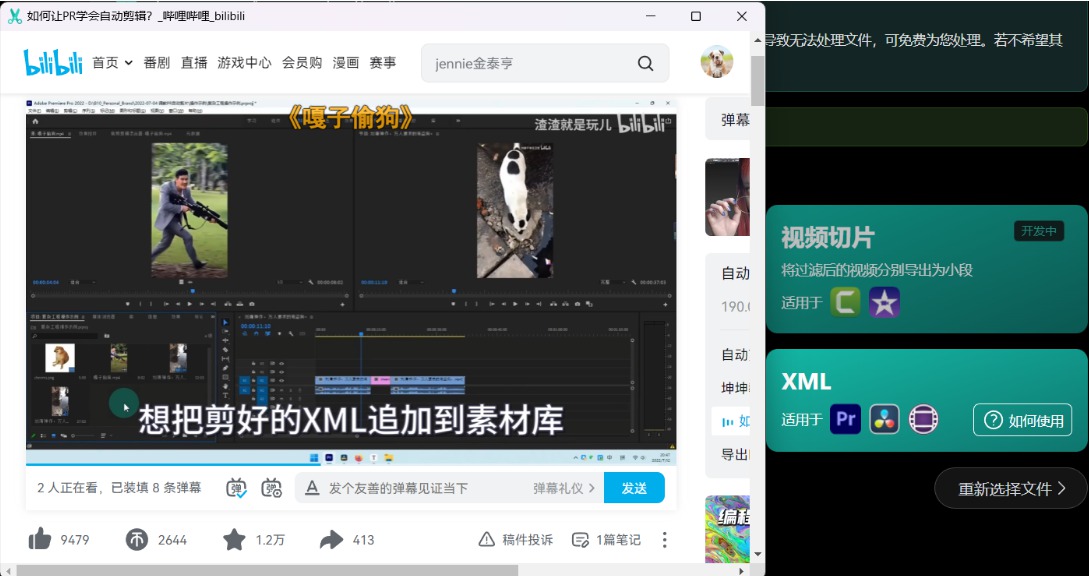Screen dimensions: 1089x576
Task: Click the green Camtasia icon
Action: click(845, 302)
